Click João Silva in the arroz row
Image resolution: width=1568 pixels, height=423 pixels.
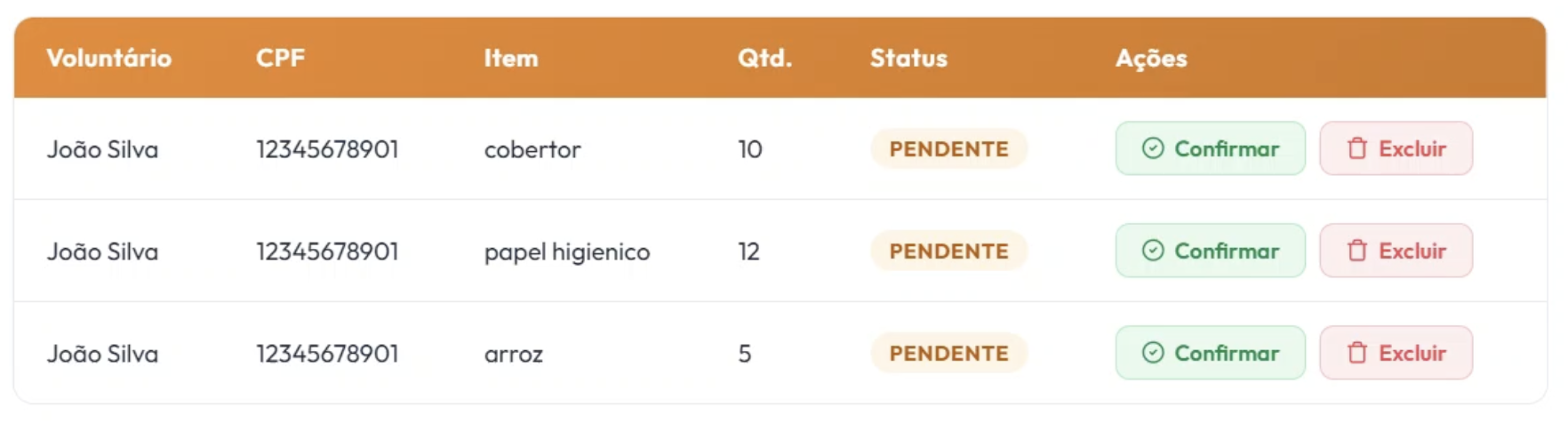coord(102,353)
